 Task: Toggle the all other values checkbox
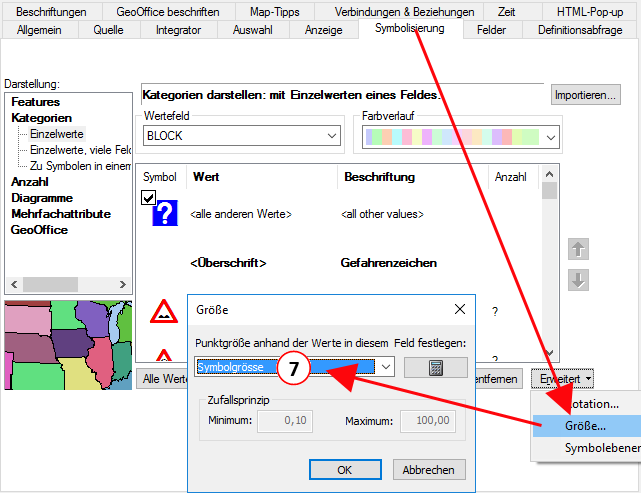(x=148, y=197)
